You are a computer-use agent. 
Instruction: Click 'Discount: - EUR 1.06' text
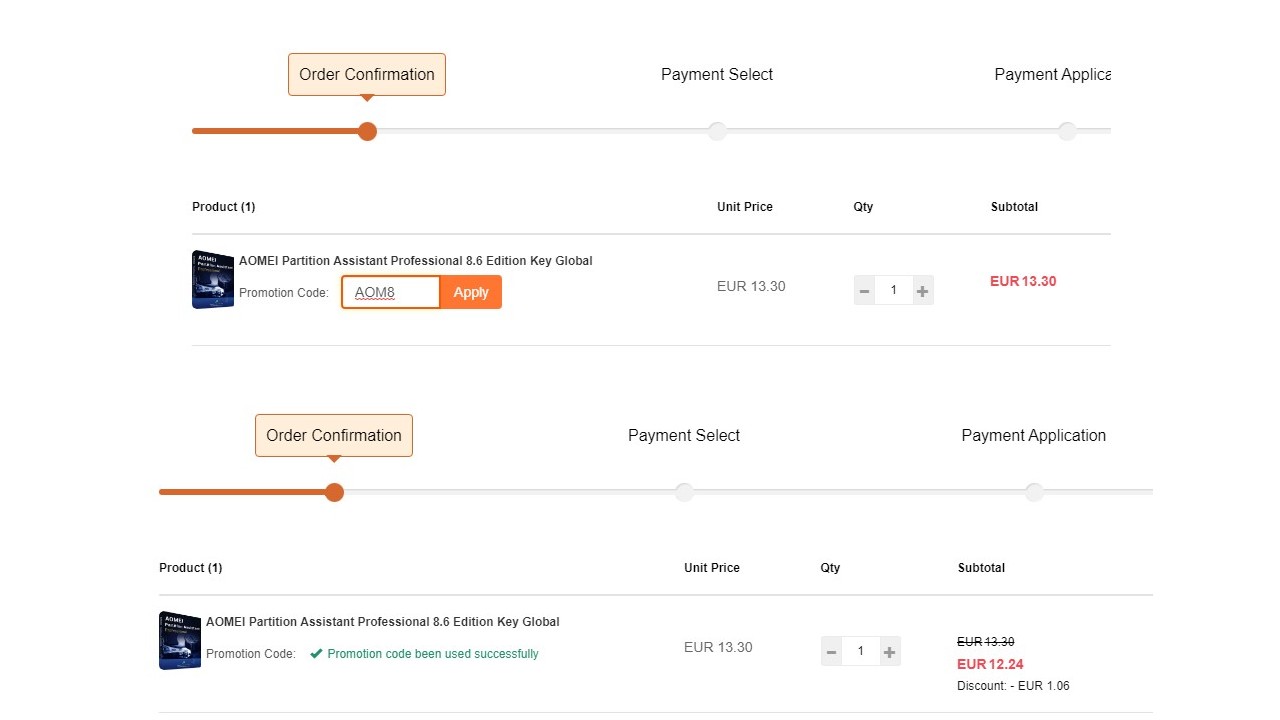[x=1013, y=686]
